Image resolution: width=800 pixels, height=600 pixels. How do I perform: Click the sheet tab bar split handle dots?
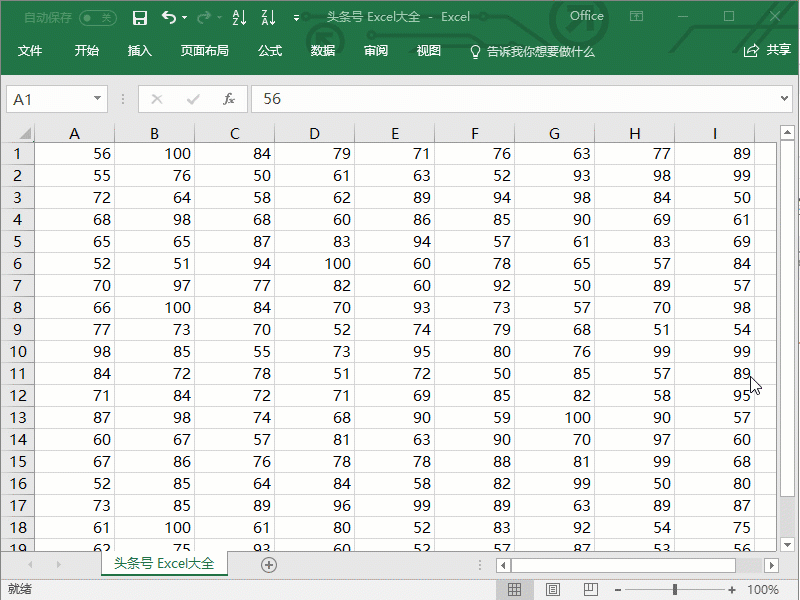(x=480, y=565)
